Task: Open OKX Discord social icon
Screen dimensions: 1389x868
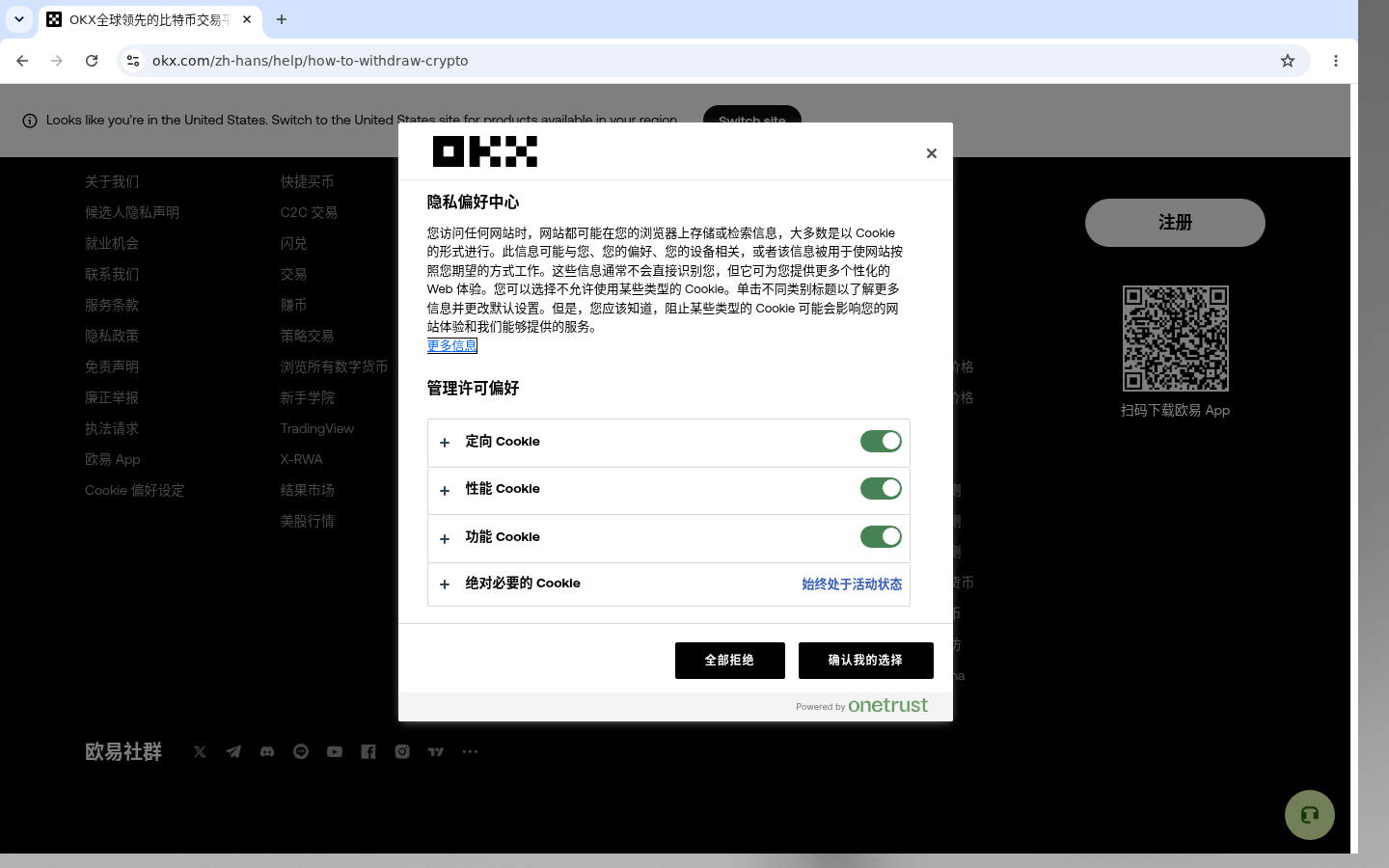Action: tap(267, 751)
